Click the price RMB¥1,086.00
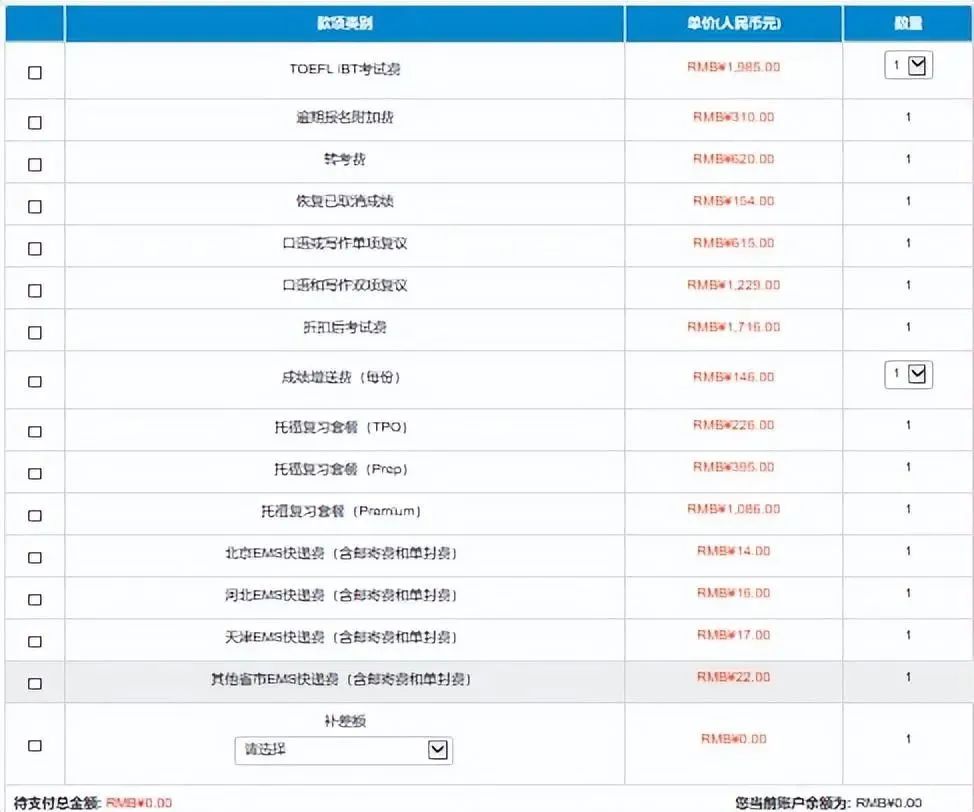The image size is (974, 812). tap(734, 509)
